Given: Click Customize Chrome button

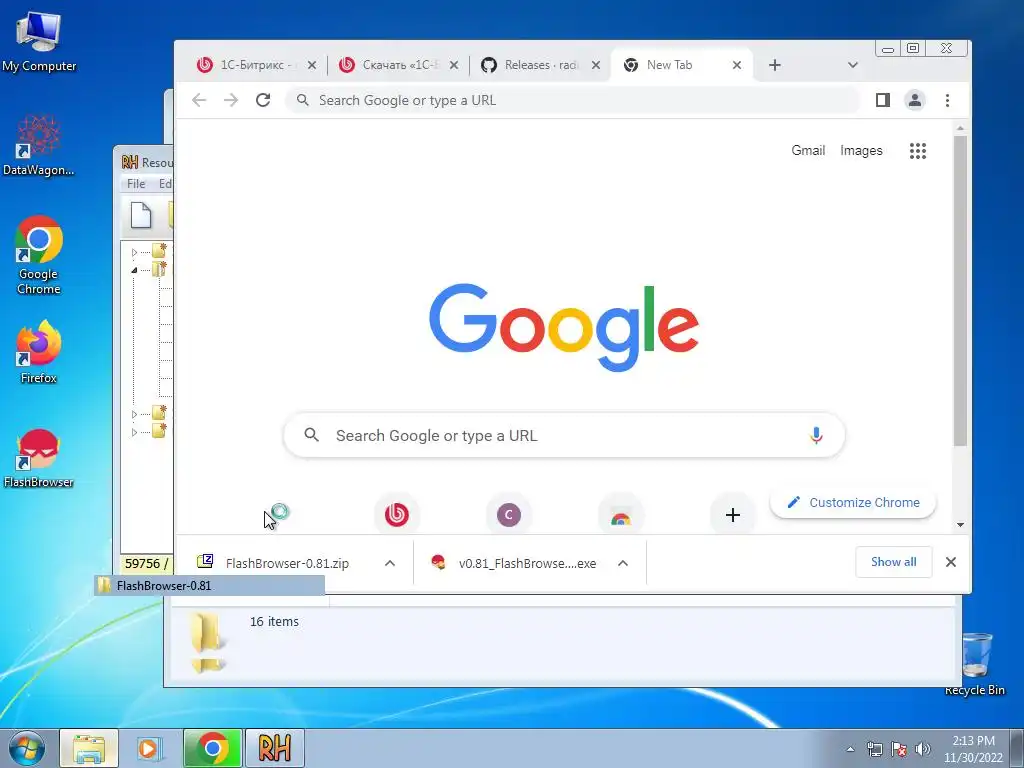Looking at the screenshot, I should [853, 502].
